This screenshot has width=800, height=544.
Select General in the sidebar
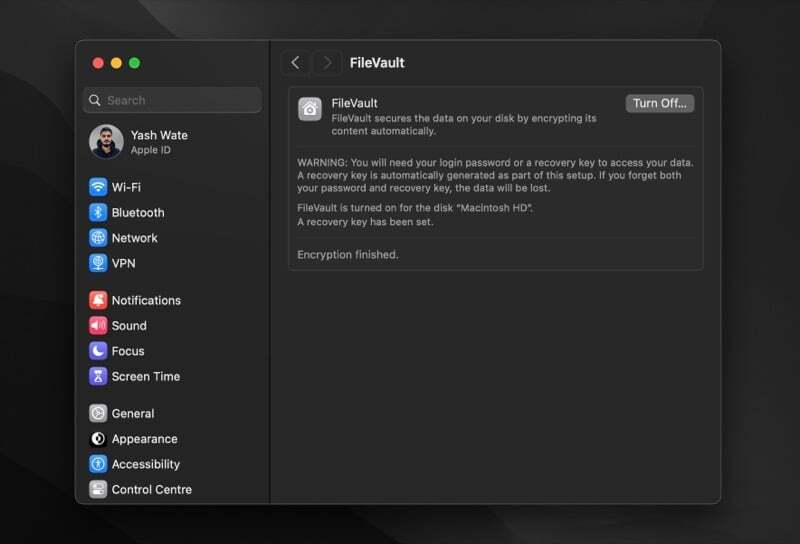click(x=172, y=413)
